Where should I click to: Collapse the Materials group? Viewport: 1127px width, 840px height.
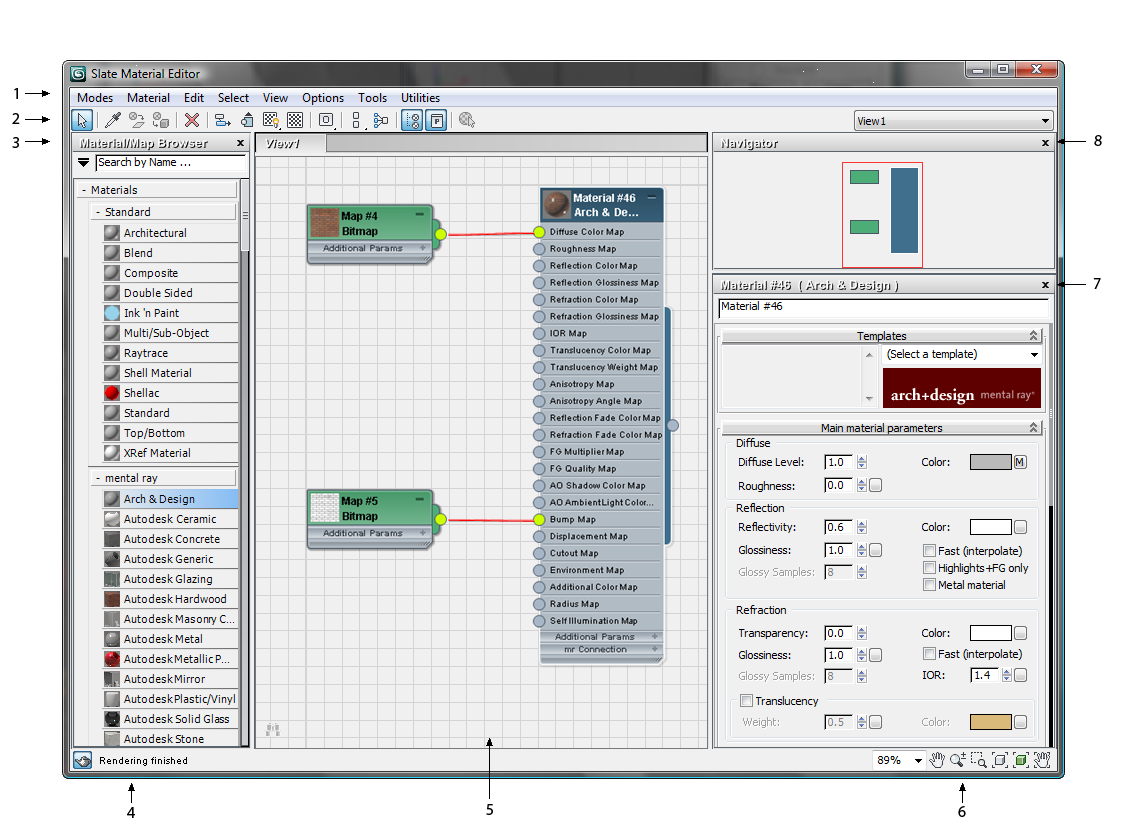84,190
